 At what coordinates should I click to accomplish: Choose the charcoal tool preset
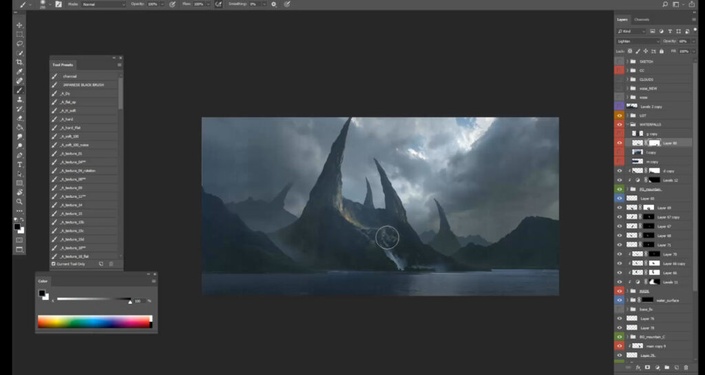tap(84, 76)
